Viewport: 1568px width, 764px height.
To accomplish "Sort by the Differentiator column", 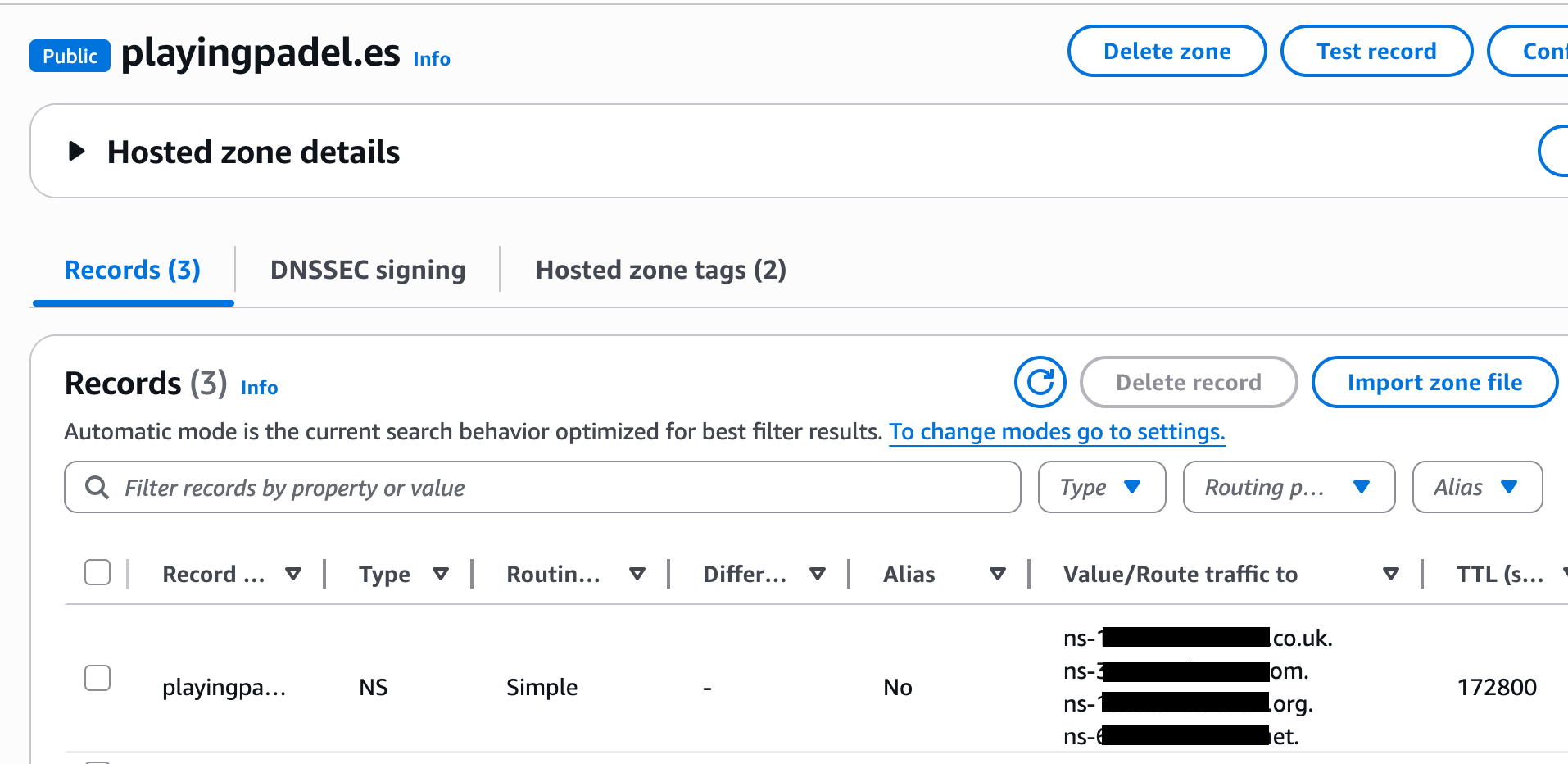I will (818, 574).
